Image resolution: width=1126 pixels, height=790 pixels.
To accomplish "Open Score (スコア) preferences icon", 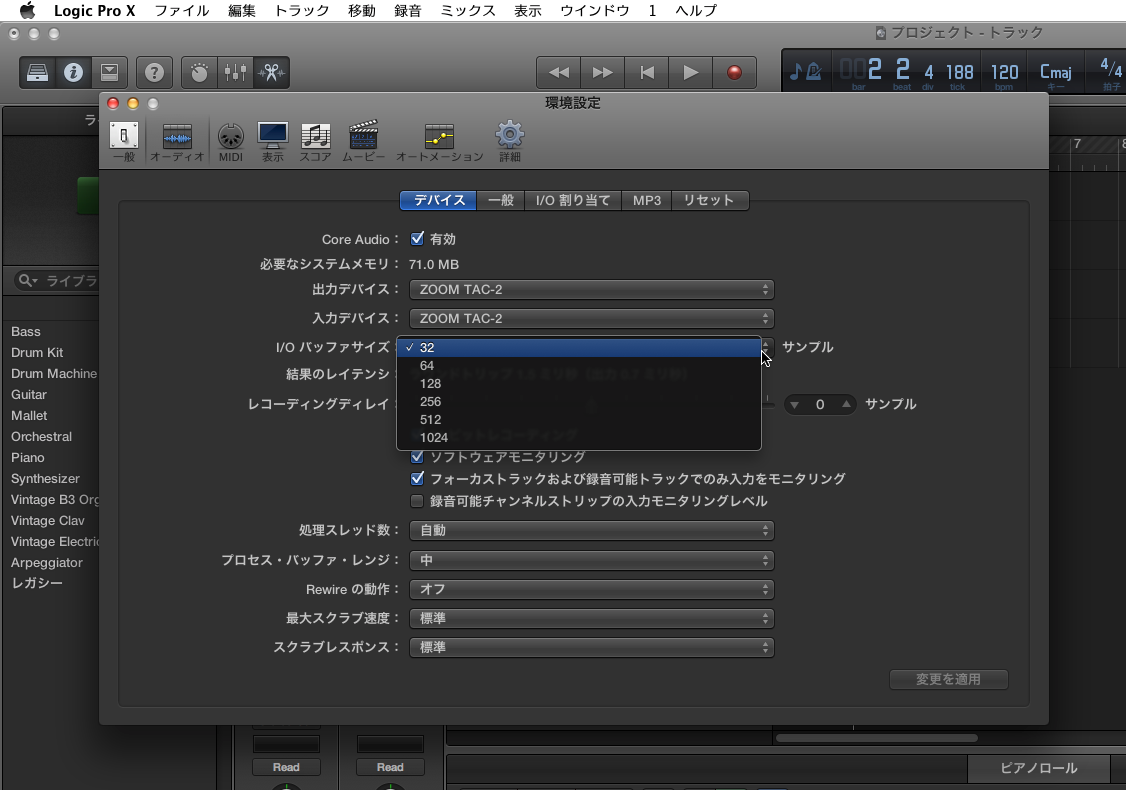I will pyautogui.click(x=315, y=141).
